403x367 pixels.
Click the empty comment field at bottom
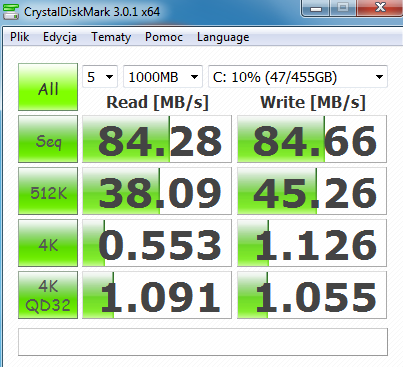[203, 342]
